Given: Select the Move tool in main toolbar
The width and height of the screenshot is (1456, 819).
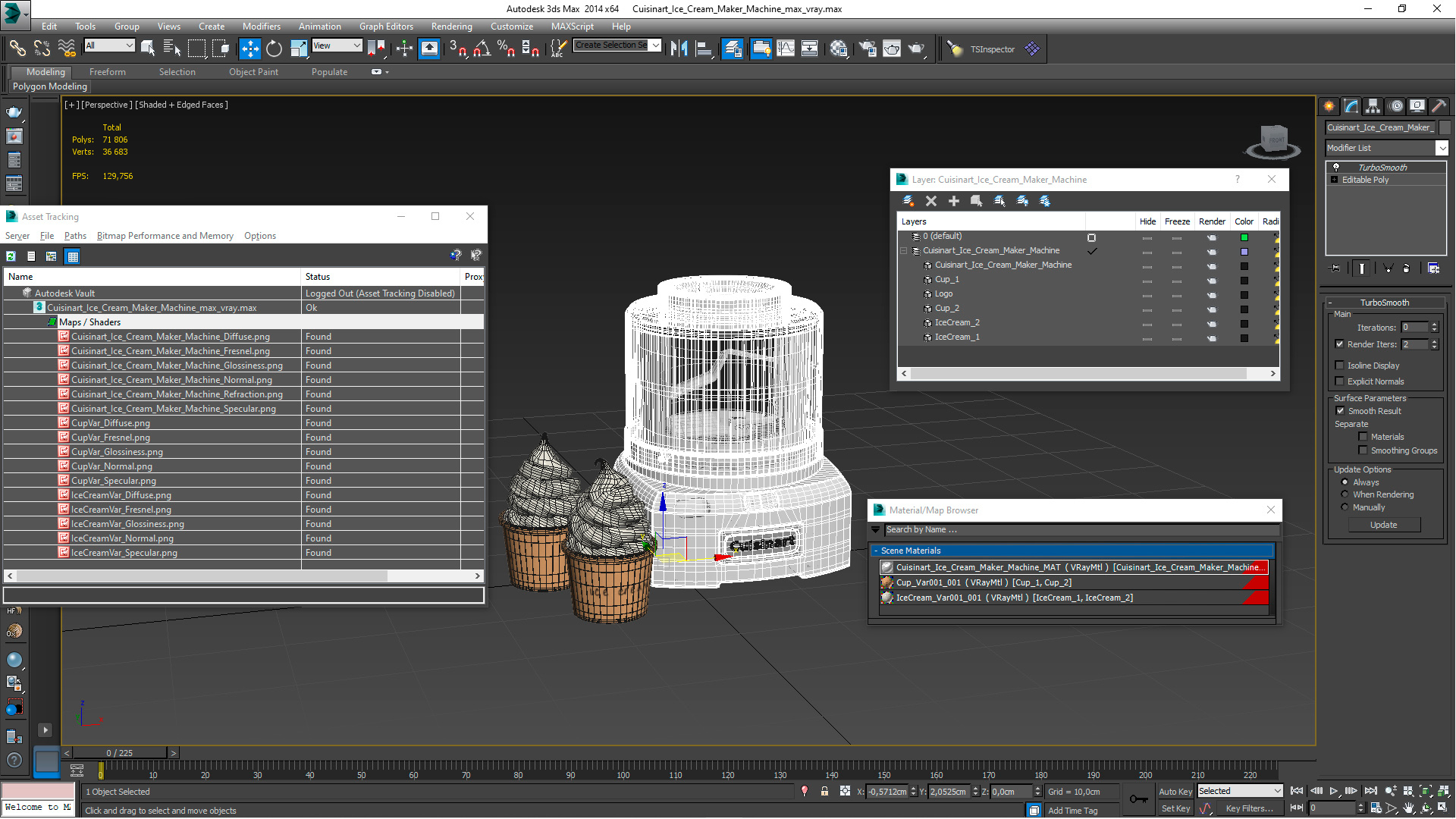Looking at the screenshot, I should click(x=249, y=49).
